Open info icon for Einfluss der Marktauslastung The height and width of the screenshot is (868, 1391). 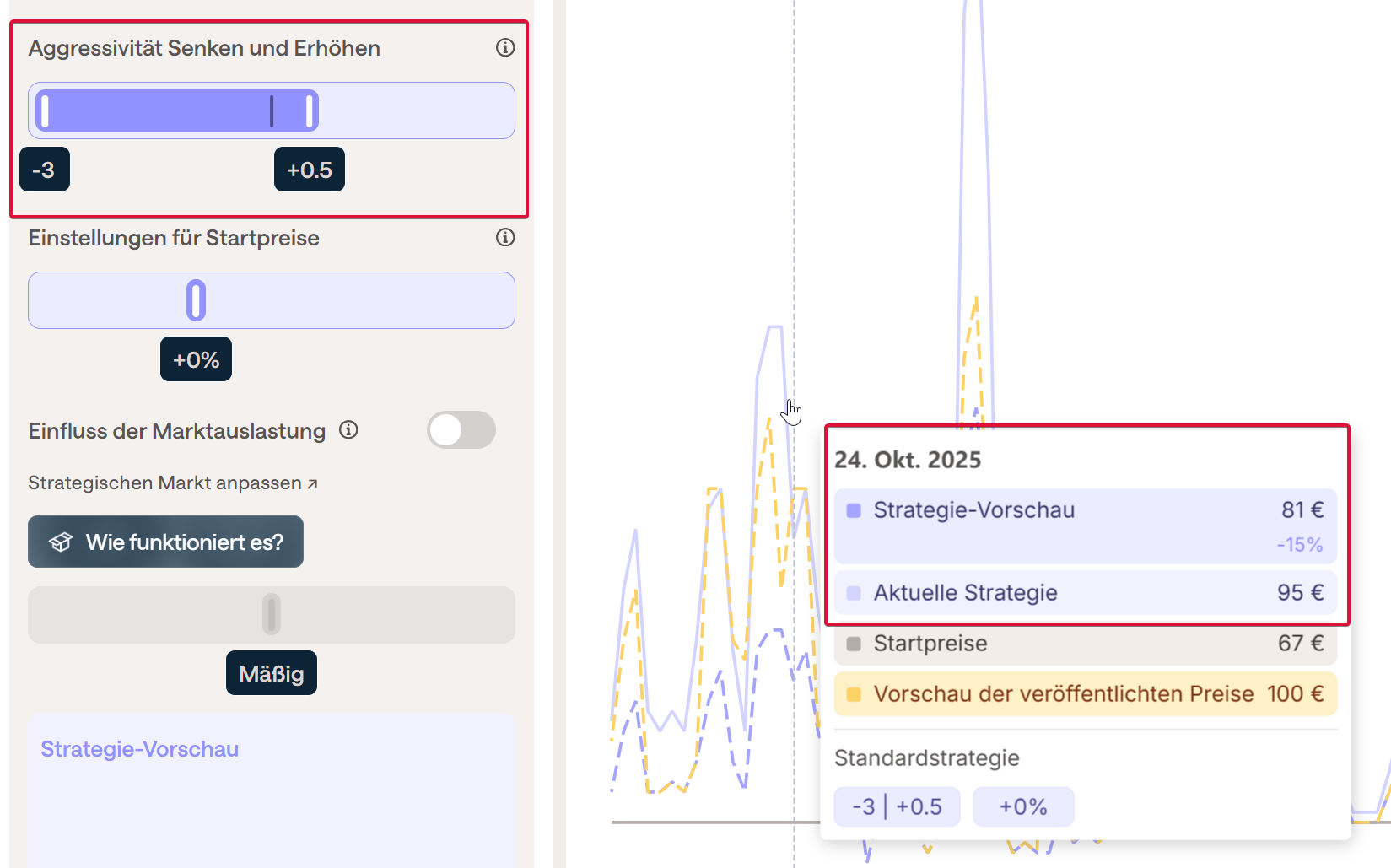click(x=348, y=430)
